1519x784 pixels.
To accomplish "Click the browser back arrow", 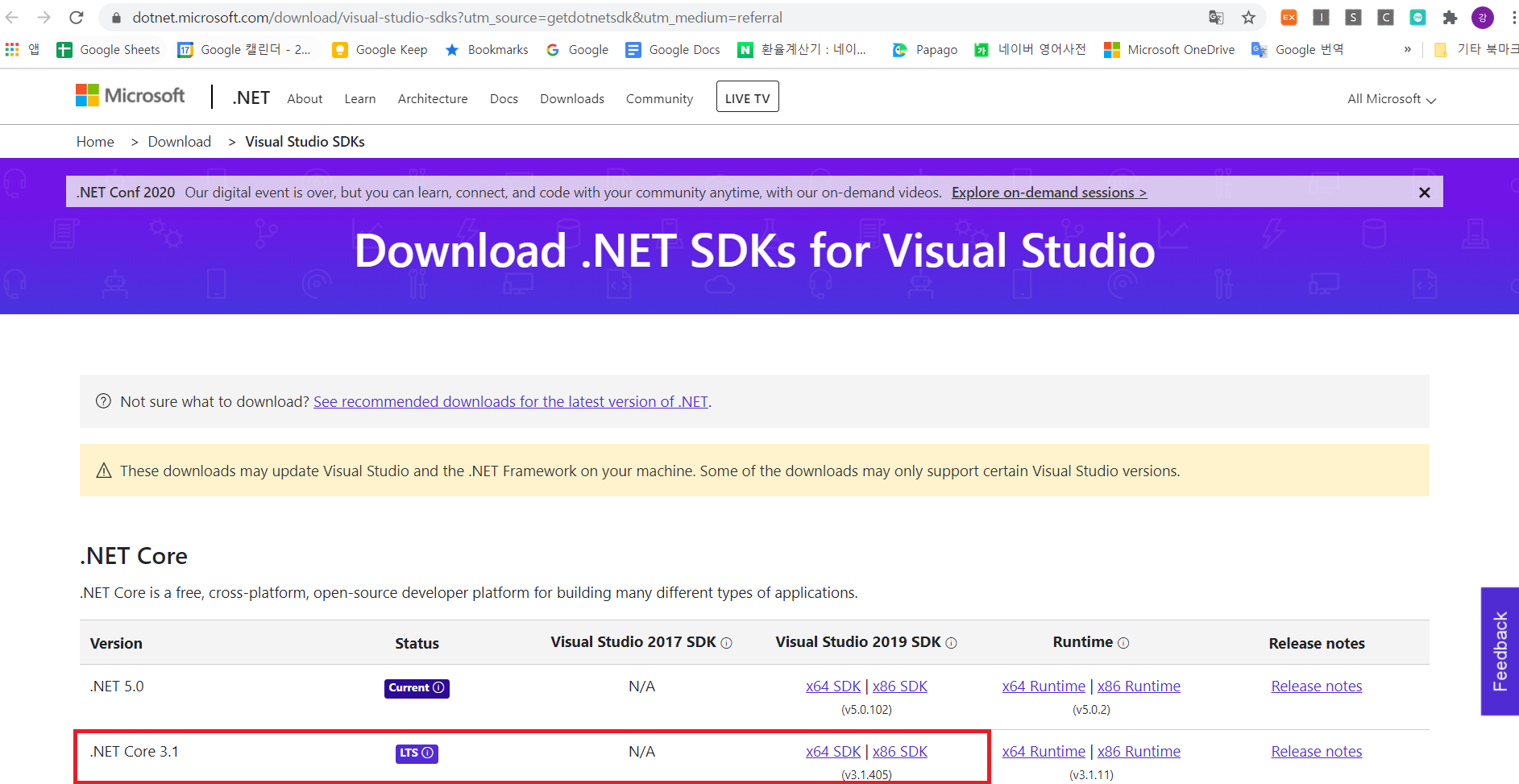I will (x=12, y=17).
